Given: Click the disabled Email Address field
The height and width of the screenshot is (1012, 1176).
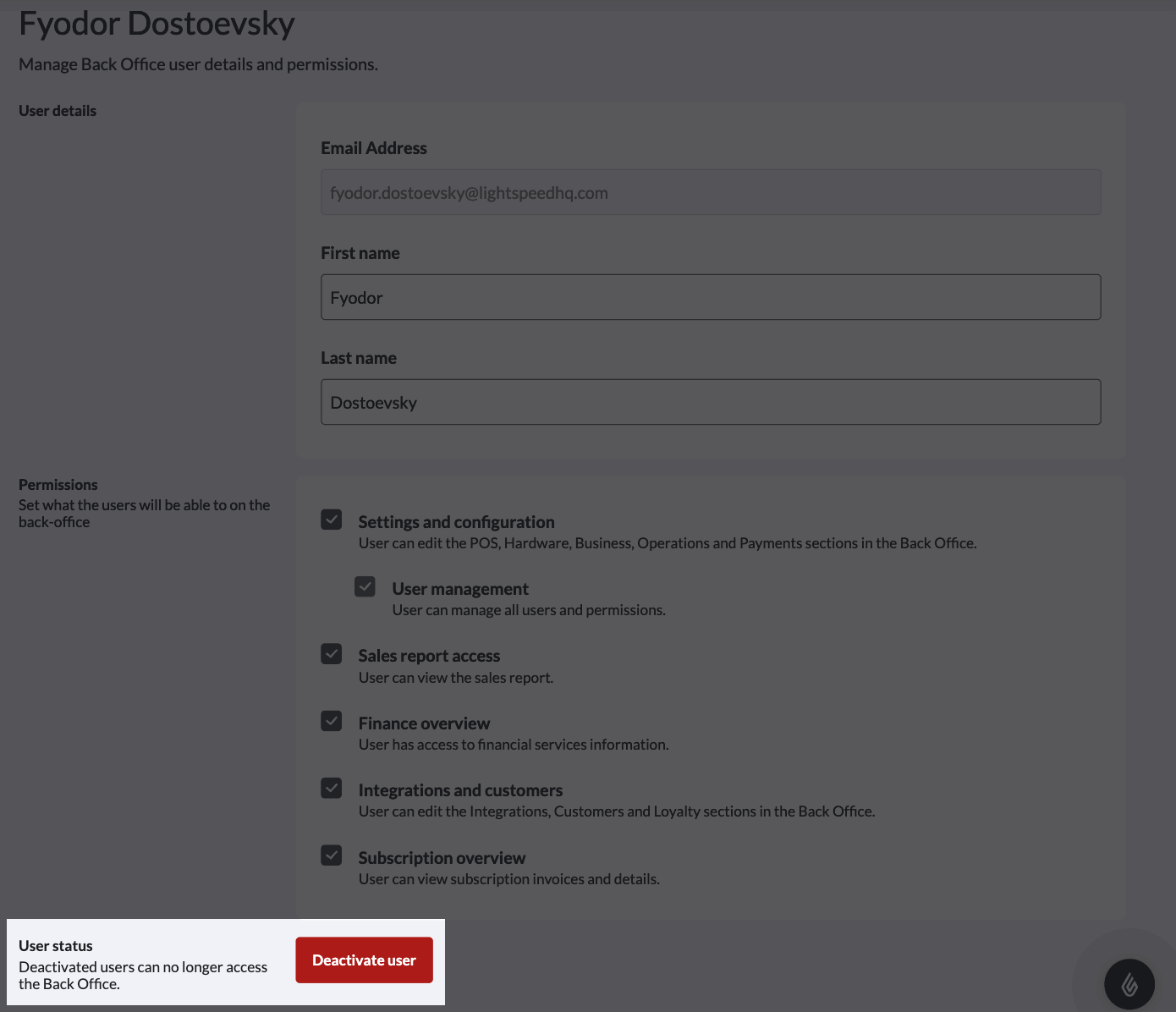Looking at the screenshot, I should point(711,193).
